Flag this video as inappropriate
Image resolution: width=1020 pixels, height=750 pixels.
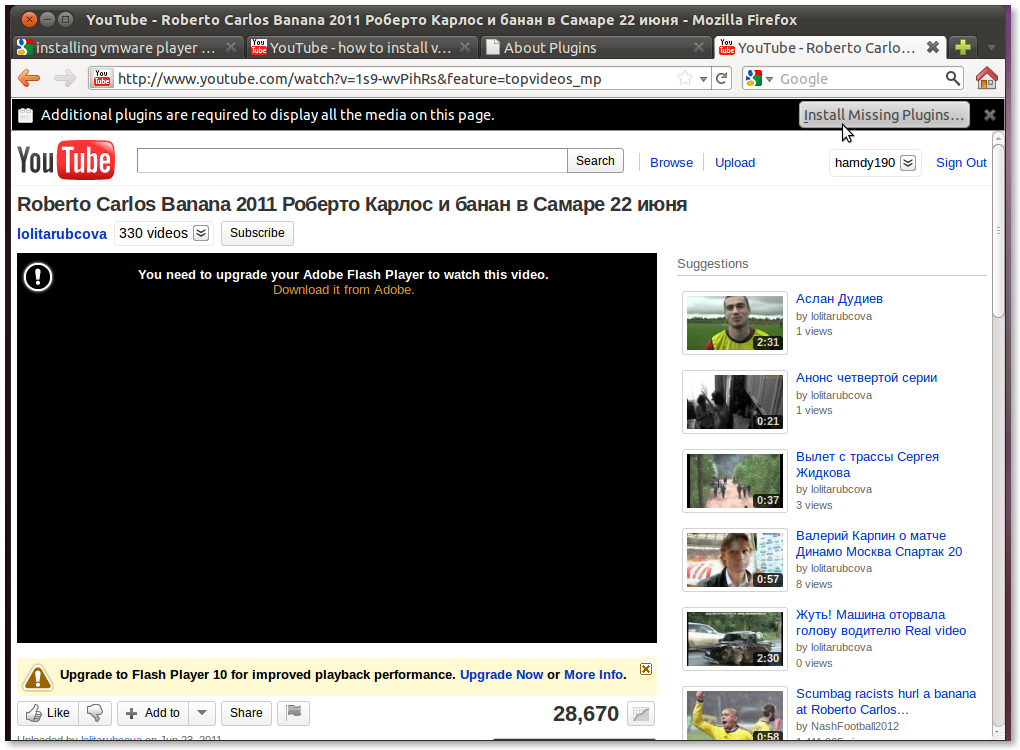click(293, 713)
